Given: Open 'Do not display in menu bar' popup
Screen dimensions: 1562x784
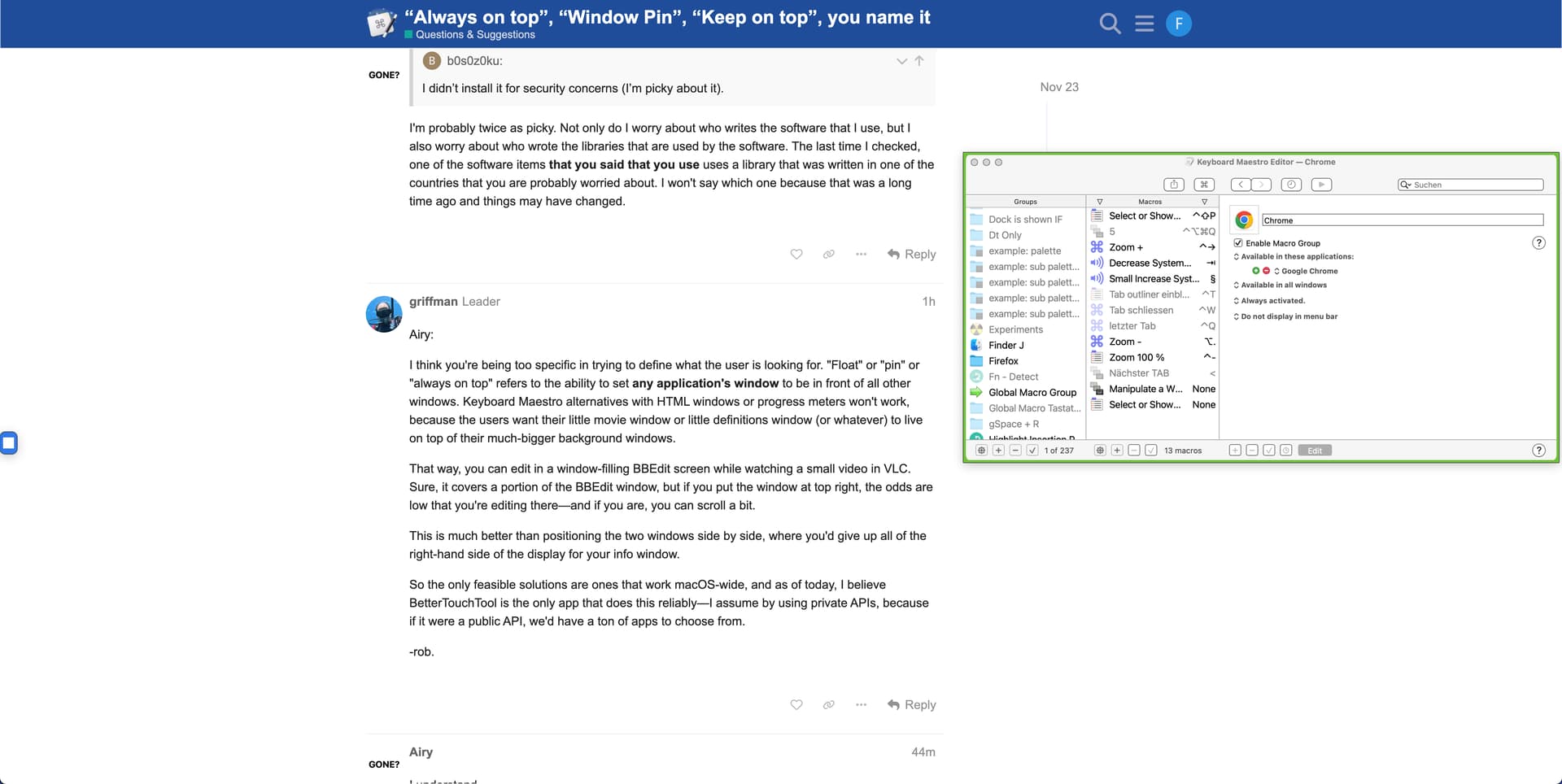Looking at the screenshot, I should click(x=1289, y=316).
